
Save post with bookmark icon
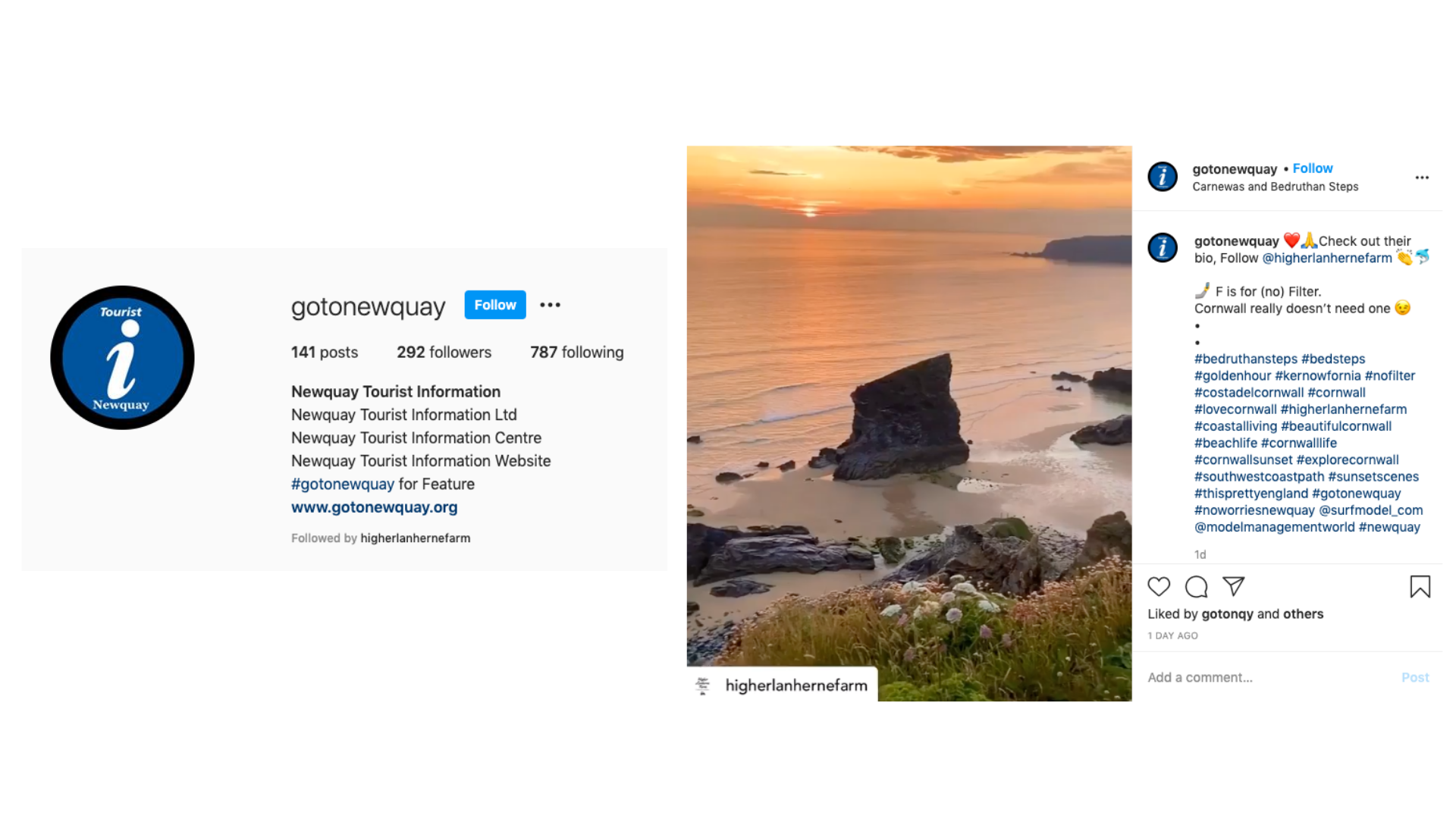[x=1420, y=586]
